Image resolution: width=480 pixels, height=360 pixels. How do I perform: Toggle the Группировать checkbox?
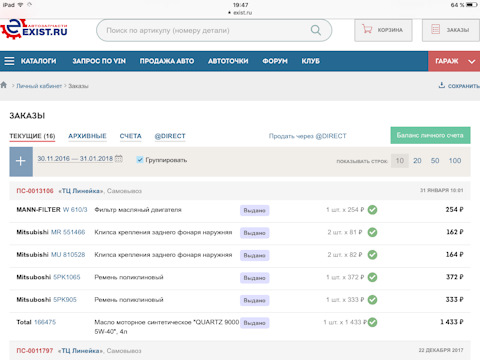140,160
